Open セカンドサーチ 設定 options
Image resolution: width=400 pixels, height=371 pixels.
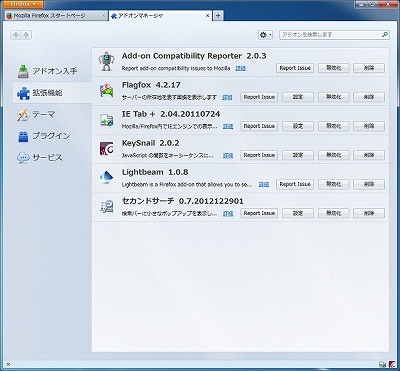(298, 213)
